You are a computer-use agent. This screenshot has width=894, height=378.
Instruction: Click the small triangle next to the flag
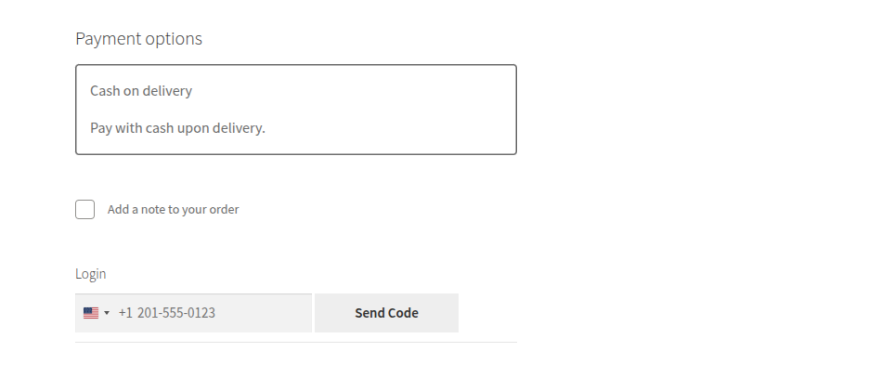pyautogui.click(x=107, y=313)
